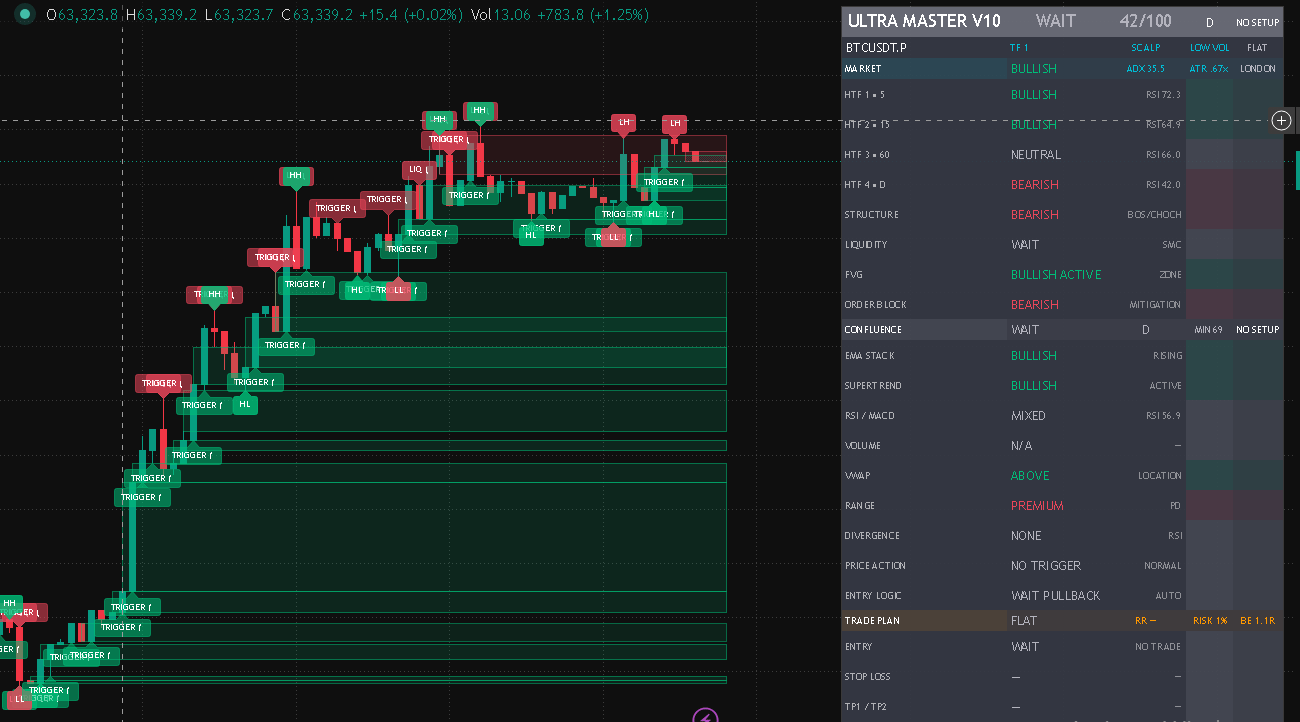
Task: Click the LIQUIDITY row label
Action: [x=865, y=245]
